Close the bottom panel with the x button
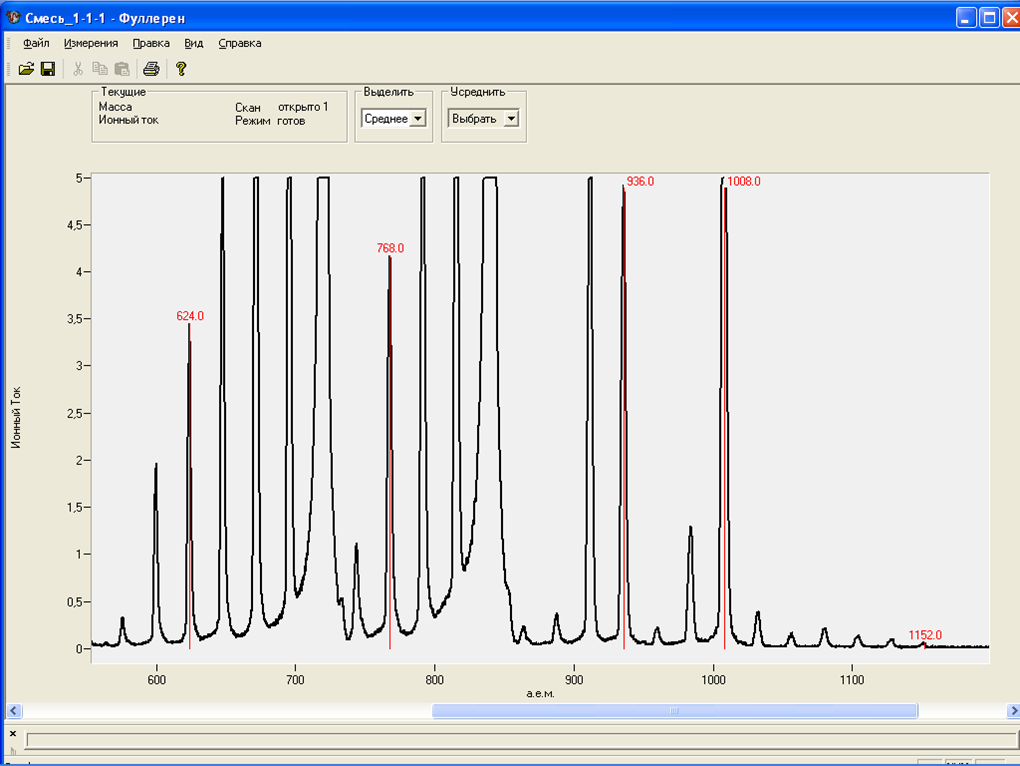Viewport: 1020px width, 766px height. (13, 733)
